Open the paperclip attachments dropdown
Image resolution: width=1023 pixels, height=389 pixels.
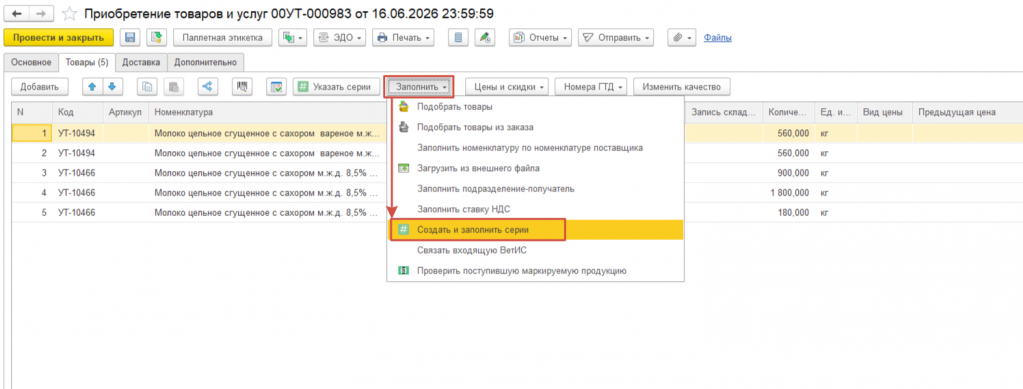pyautogui.click(x=682, y=38)
